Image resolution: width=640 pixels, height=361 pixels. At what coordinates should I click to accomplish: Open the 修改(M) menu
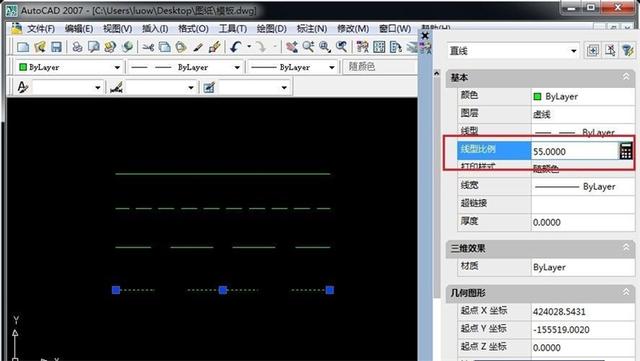point(353,29)
